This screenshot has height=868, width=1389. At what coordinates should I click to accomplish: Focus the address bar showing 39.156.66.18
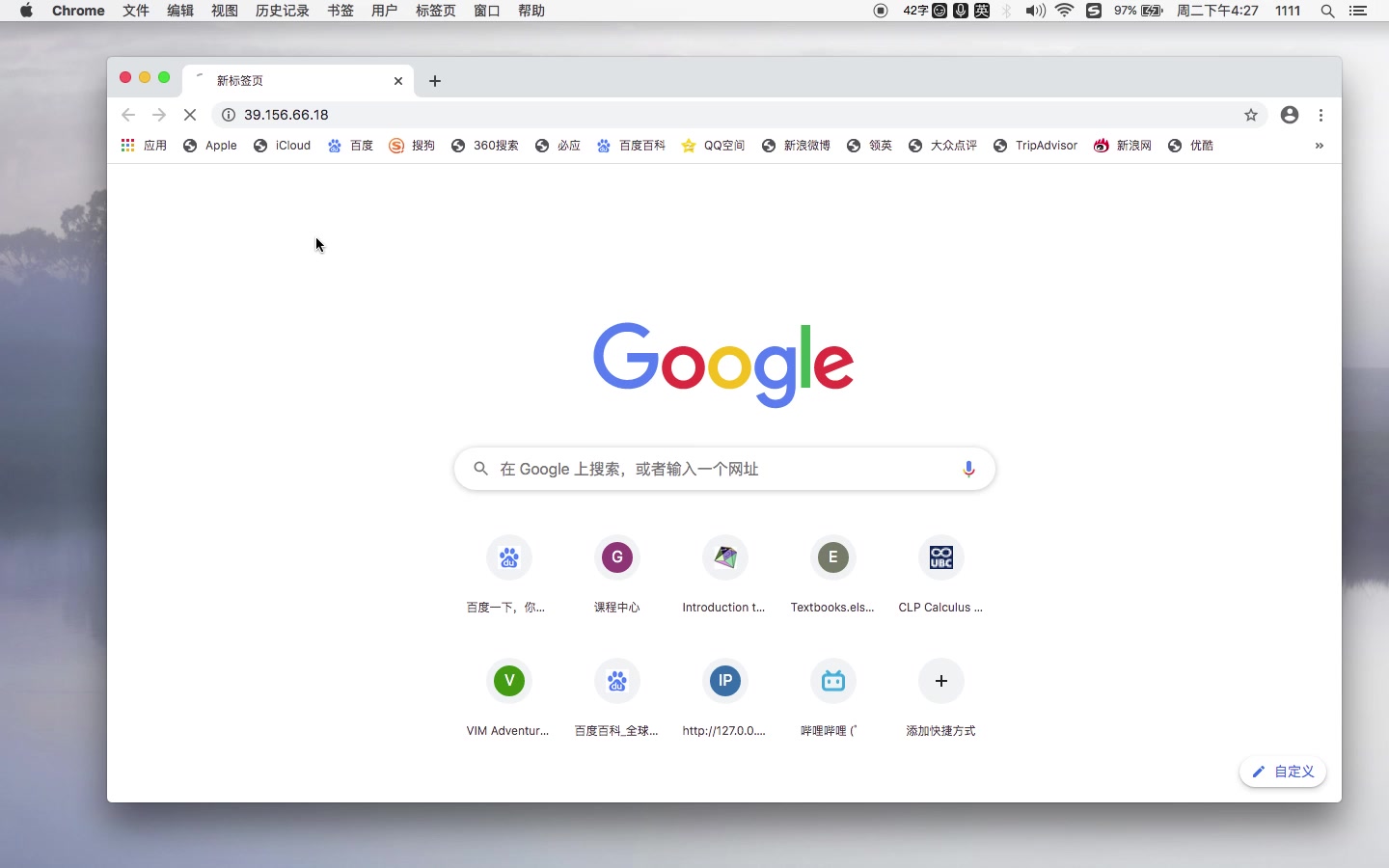(740, 115)
